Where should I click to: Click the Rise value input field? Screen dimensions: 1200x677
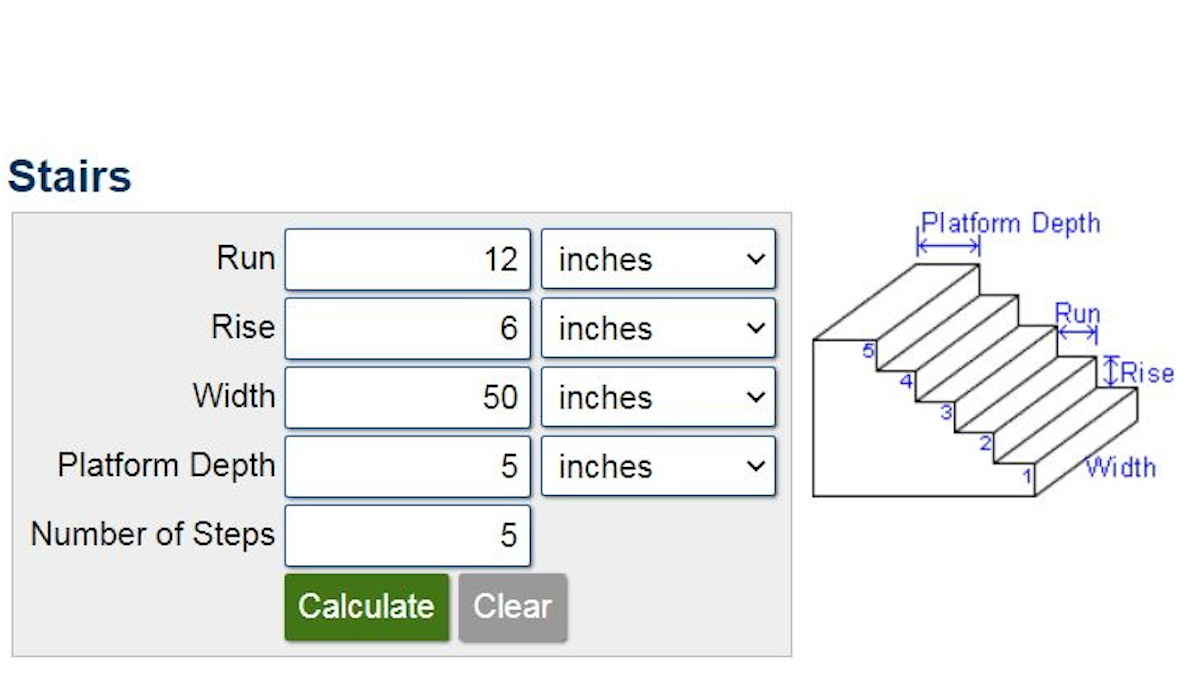pyautogui.click(x=407, y=329)
